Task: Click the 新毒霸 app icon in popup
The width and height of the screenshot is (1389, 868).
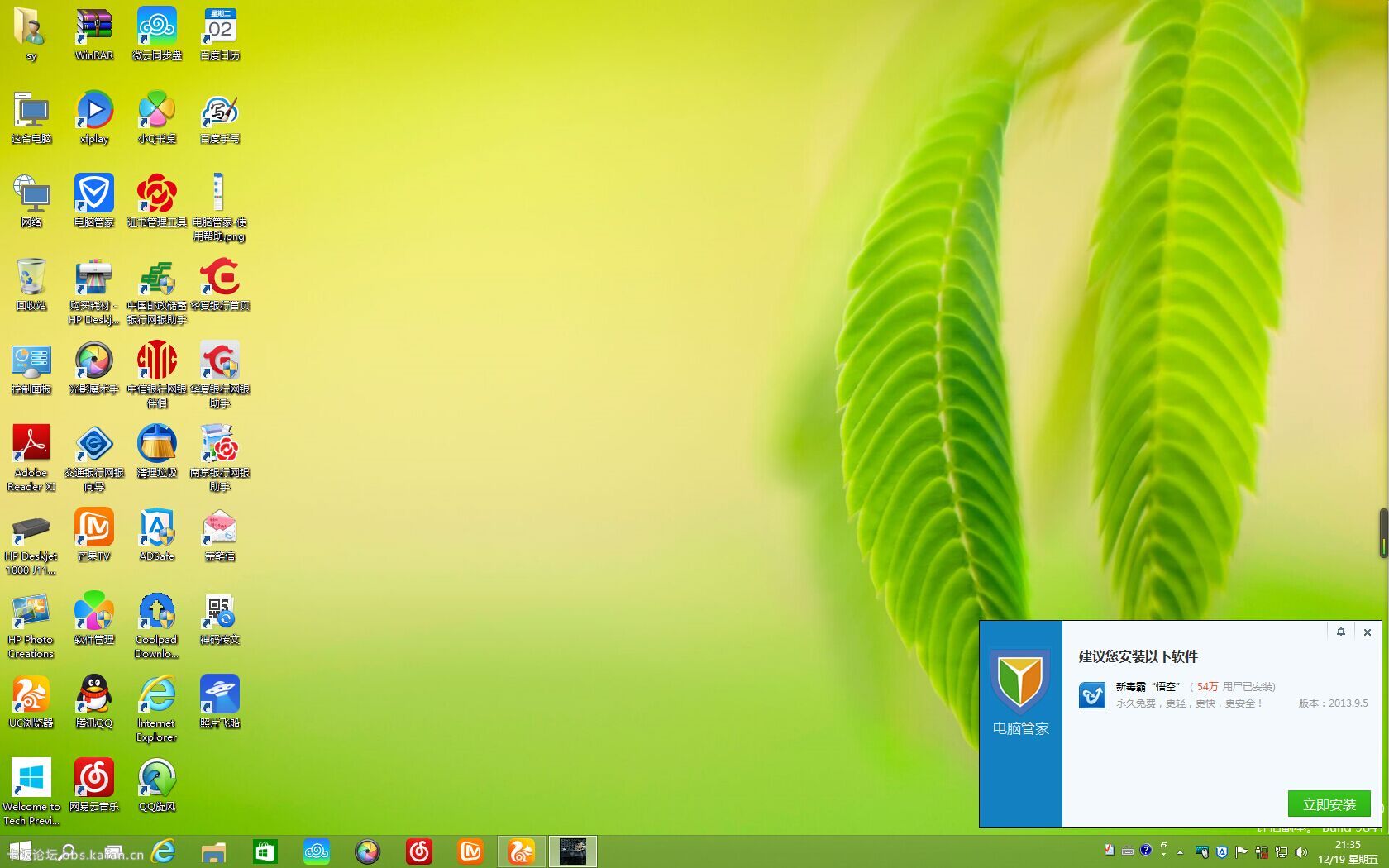Action: 1092,694
